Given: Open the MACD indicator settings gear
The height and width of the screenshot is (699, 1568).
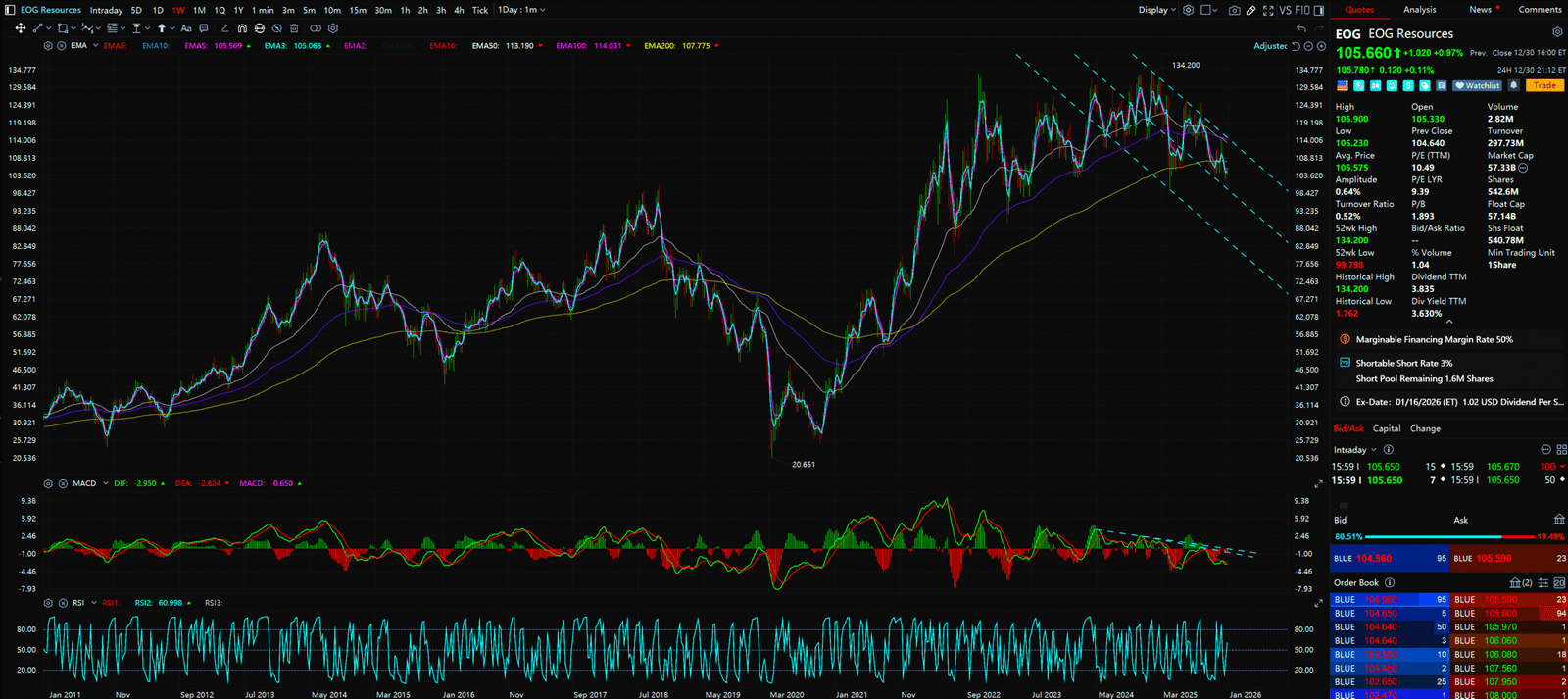Looking at the screenshot, I should [48, 483].
